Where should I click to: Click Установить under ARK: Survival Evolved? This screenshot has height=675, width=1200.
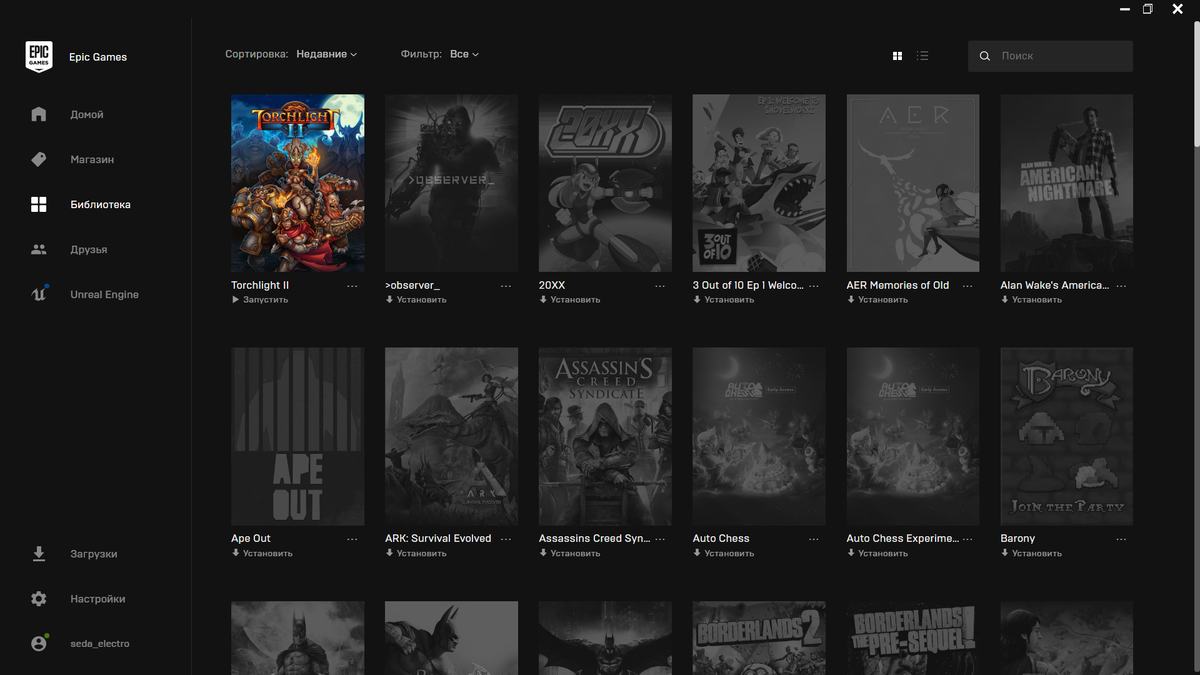pyautogui.click(x=416, y=553)
